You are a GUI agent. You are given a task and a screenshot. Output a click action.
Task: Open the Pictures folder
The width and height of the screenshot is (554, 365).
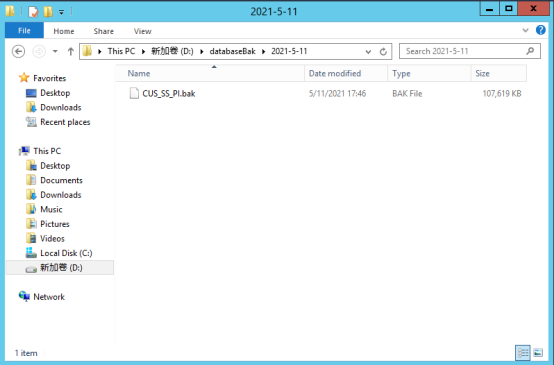tap(55, 224)
